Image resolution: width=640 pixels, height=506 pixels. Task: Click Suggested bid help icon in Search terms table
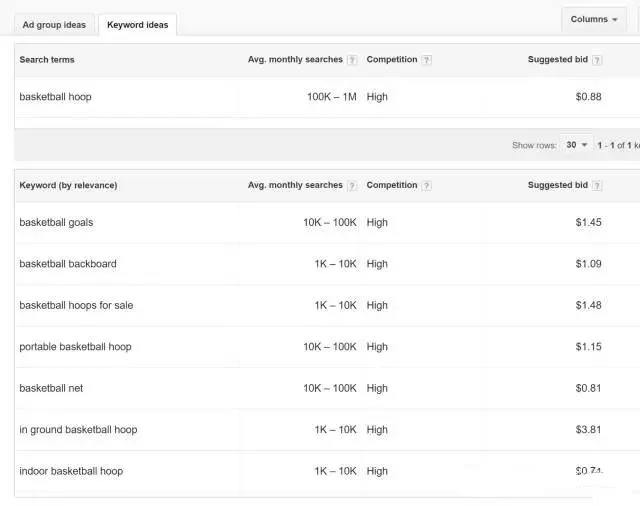click(x=597, y=60)
